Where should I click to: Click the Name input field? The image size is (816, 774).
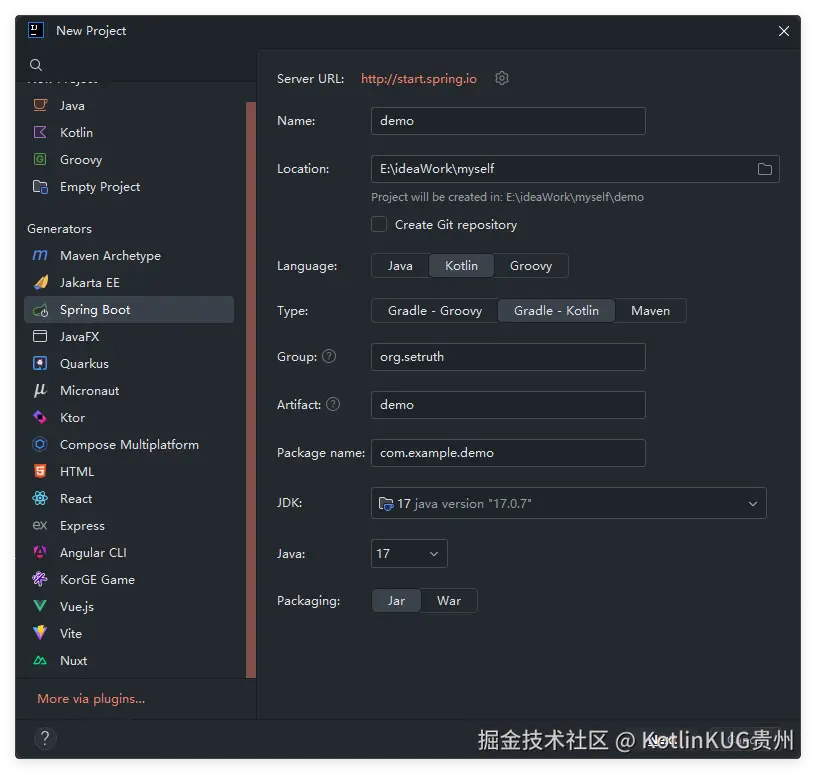point(508,121)
